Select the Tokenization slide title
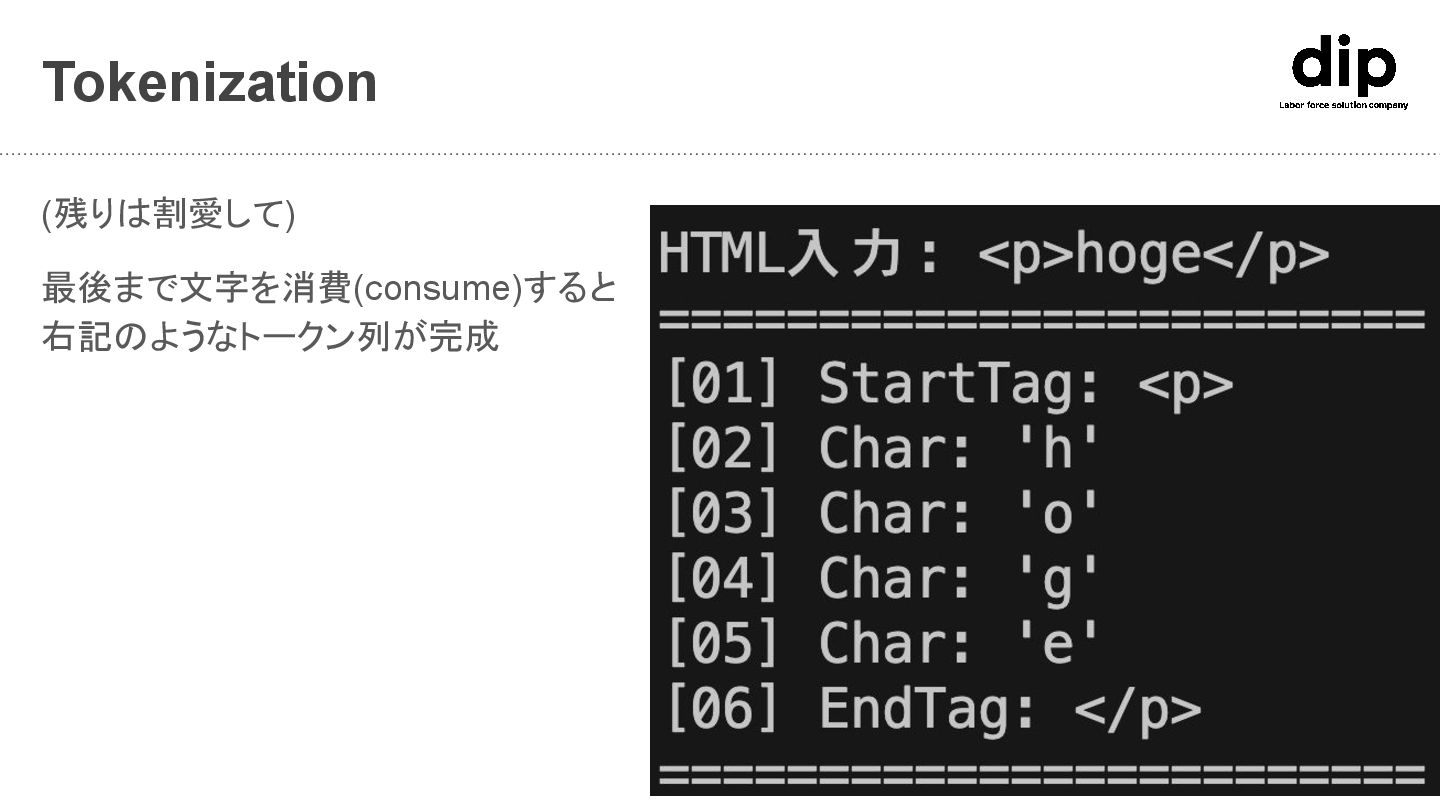1440x810 pixels. coord(210,81)
